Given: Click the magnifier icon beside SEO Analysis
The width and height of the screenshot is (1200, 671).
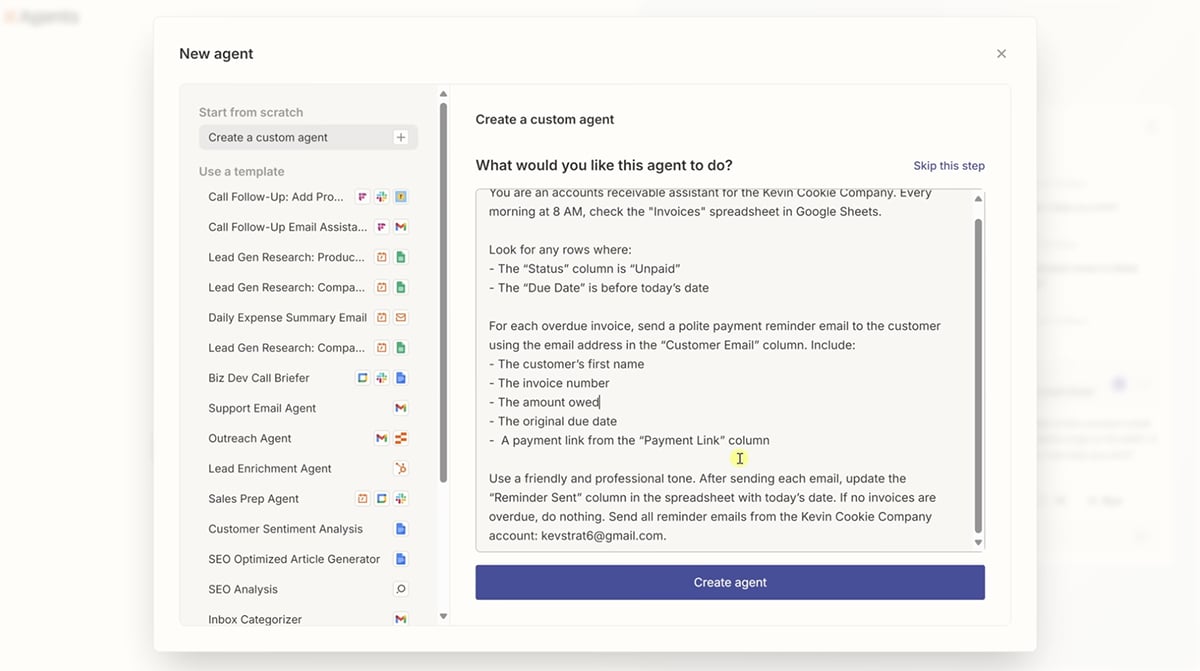Looking at the screenshot, I should tap(400, 589).
